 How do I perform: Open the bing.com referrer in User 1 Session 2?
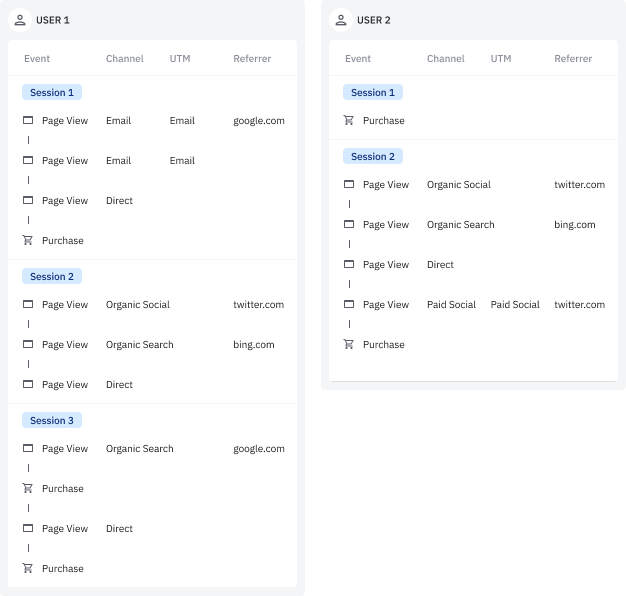[253, 345]
